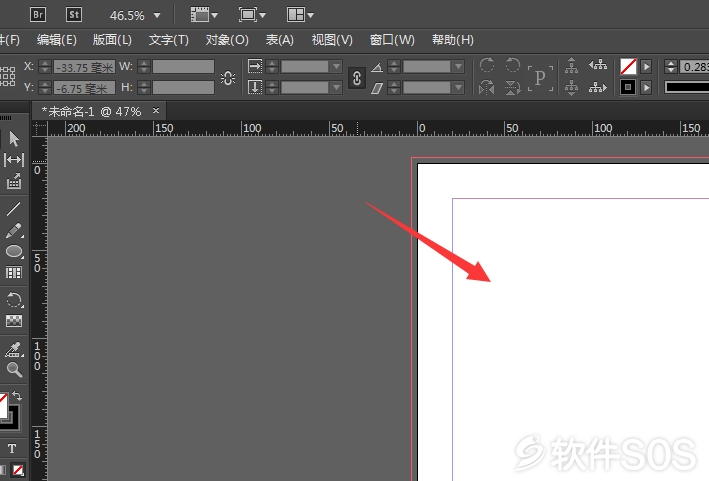Open the 窗口(W) menu
Image resolution: width=709 pixels, height=481 pixels.
click(x=392, y=40)
